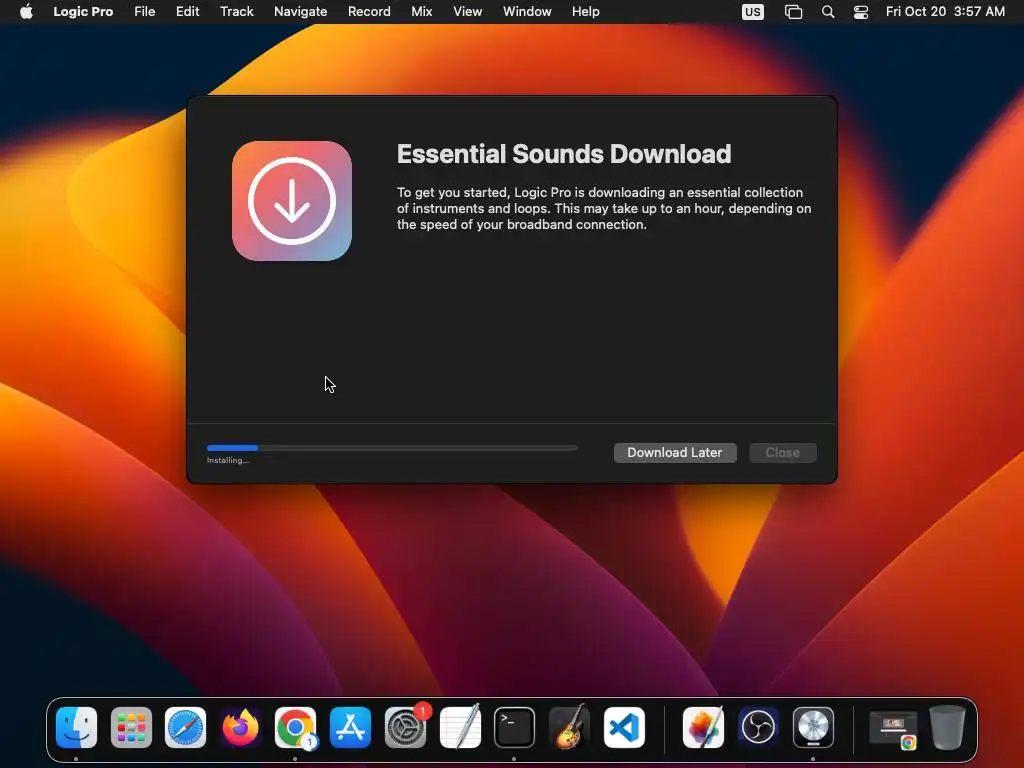Image resolution: width=1024 pixels, height=768 pixels.
Task: Open the minimized Chrome window in Dock
Action: [893, 729]
